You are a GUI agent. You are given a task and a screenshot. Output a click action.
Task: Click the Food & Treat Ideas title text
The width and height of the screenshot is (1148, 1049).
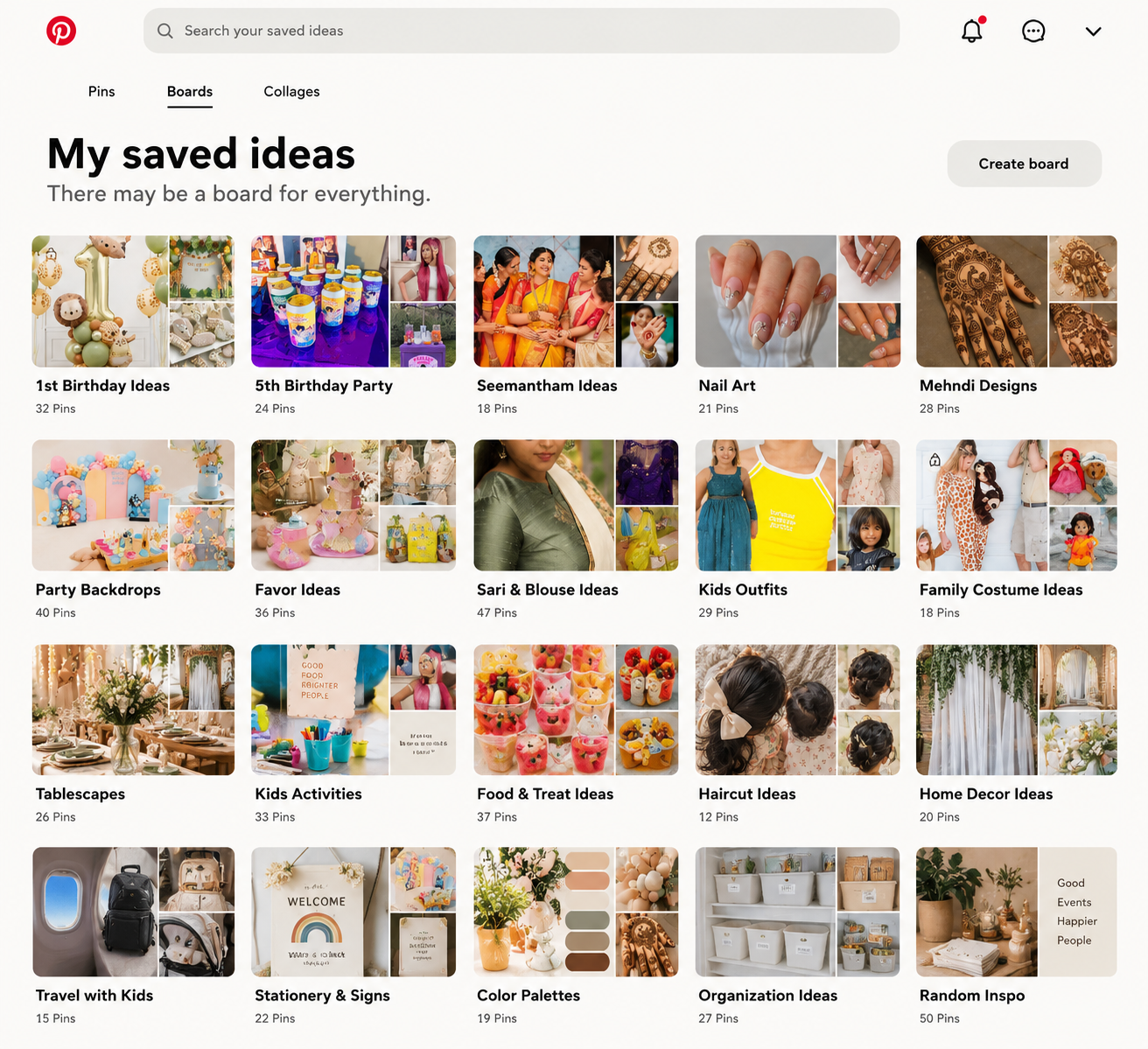point(545,794)
